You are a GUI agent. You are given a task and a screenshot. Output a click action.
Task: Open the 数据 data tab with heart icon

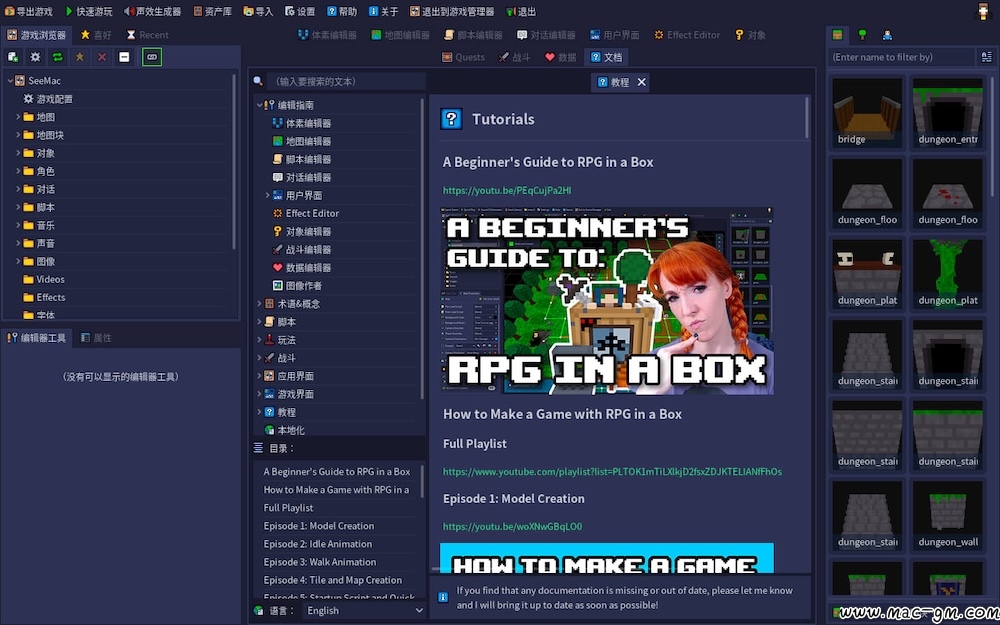561,57
